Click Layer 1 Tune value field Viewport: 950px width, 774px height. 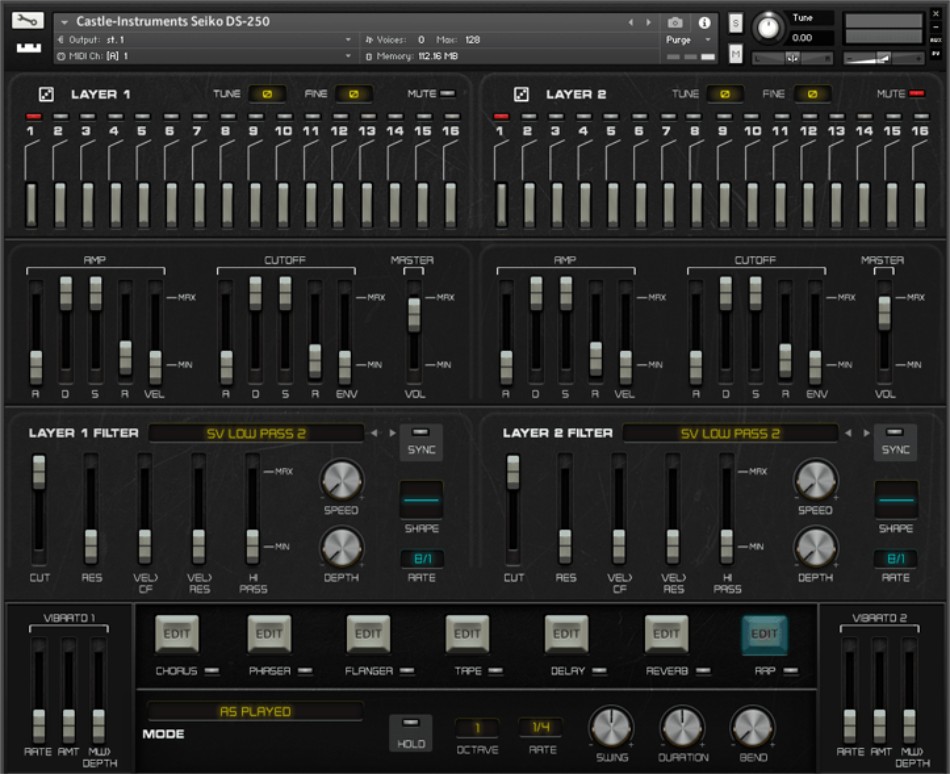pyautogui.click(x=267, y=94)
